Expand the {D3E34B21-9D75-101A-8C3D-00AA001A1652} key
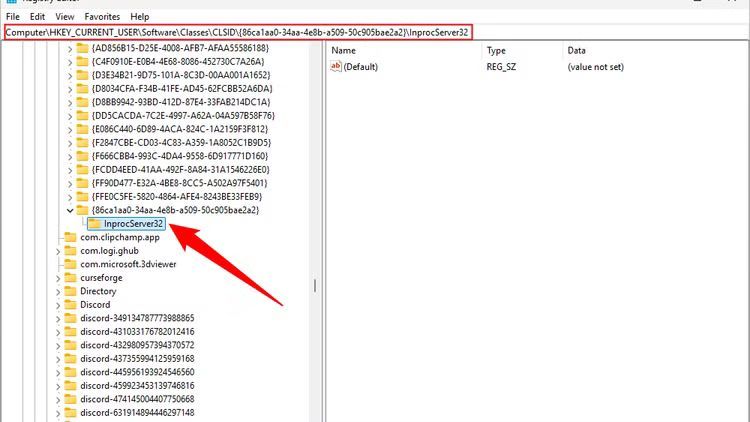 (x=69, y=75)
